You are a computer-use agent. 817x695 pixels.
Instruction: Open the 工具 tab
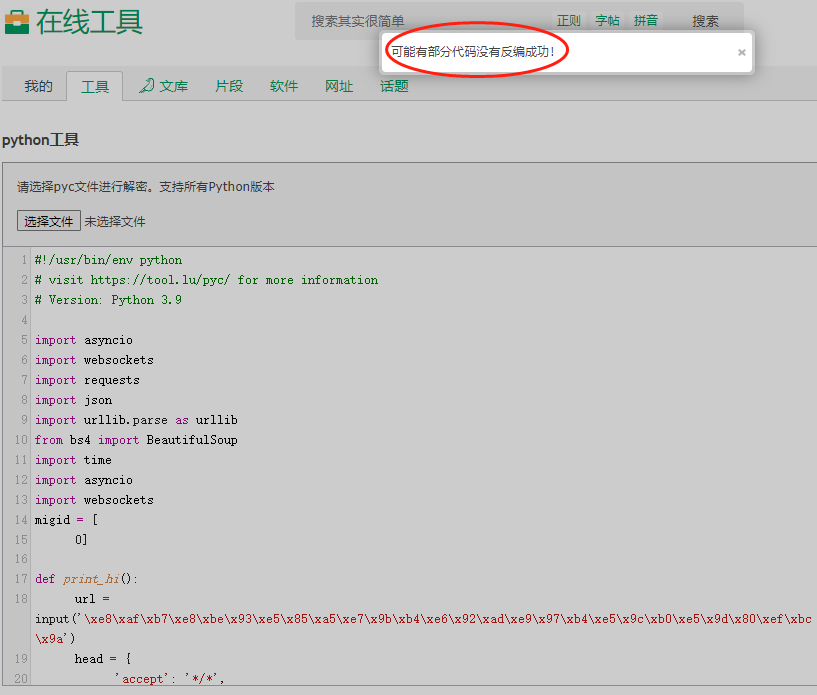[95, 86]
